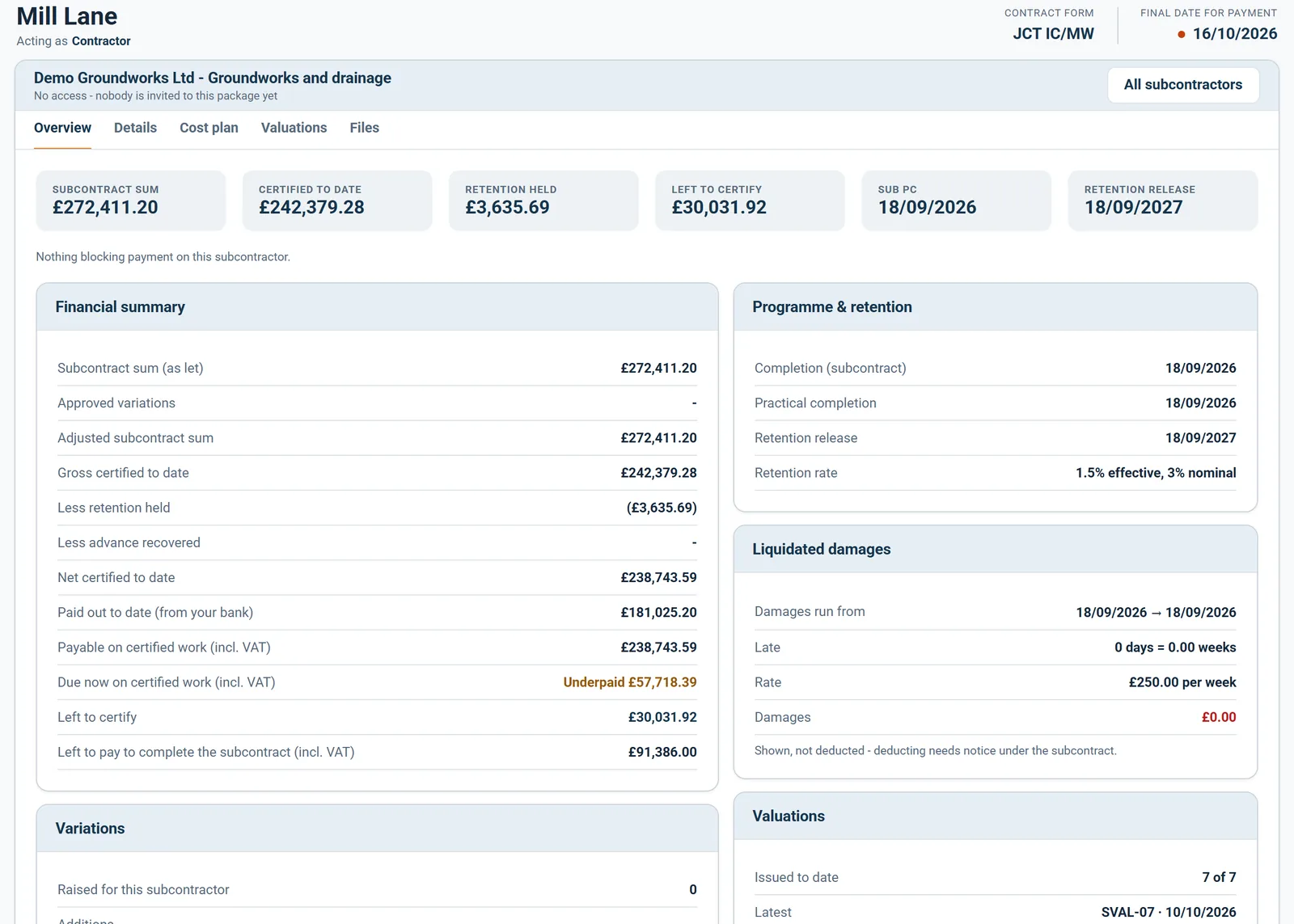Click the Retention release 18/09/2027 row
The height and width of the screenshot is (924, 1294).
[x=995, y=438]
